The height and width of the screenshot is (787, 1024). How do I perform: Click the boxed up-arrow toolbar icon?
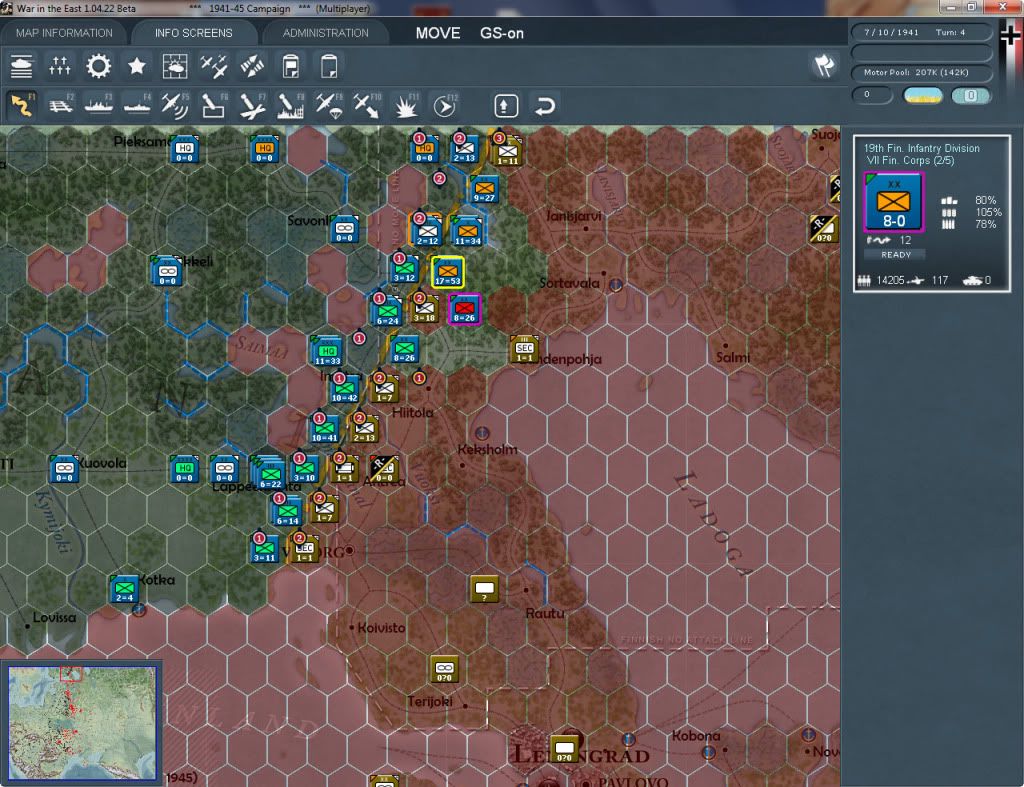pyautogui.click(x=506, y=106)
